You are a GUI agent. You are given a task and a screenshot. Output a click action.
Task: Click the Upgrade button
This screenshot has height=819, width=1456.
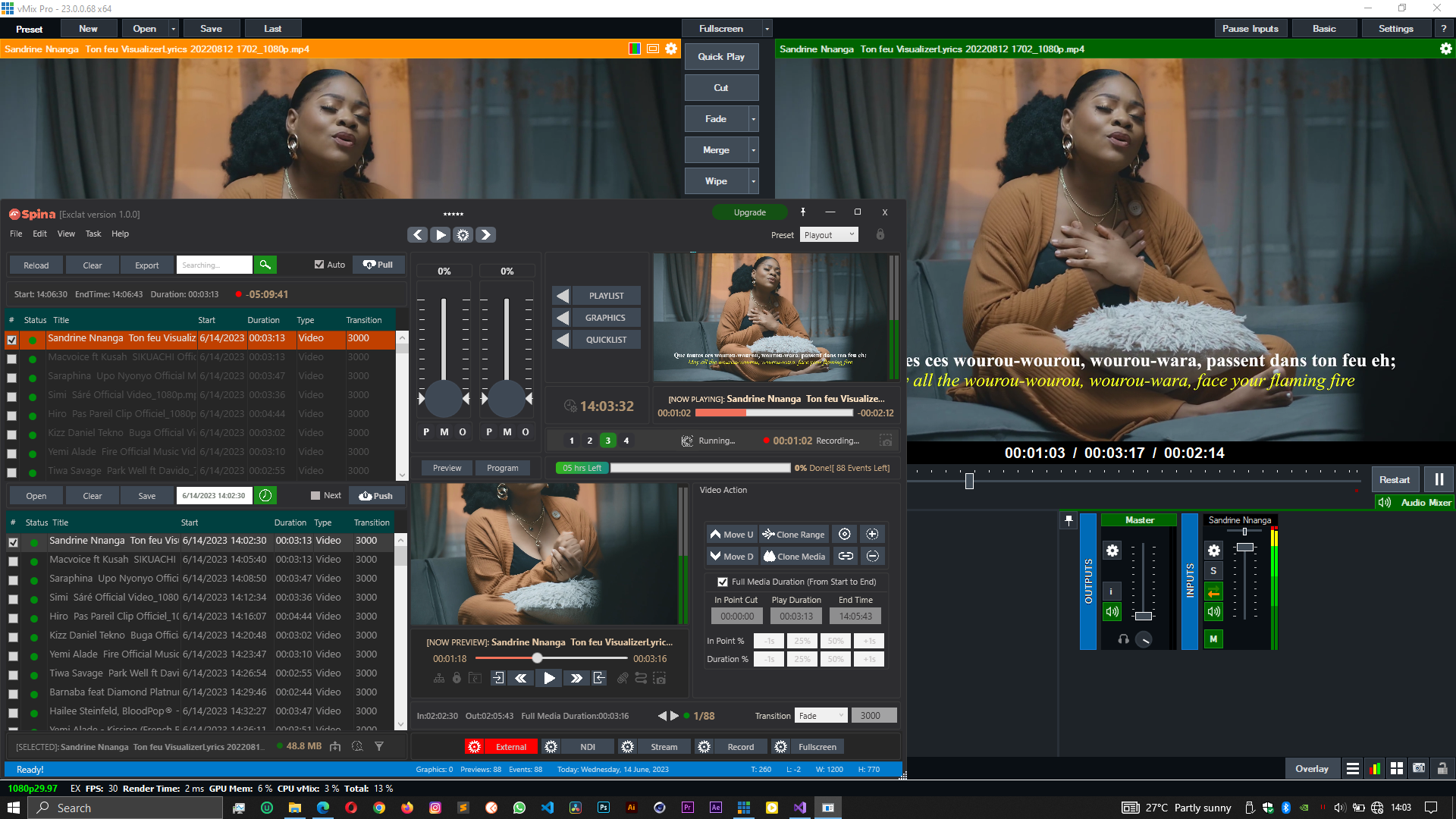click(x=749, y=212)
